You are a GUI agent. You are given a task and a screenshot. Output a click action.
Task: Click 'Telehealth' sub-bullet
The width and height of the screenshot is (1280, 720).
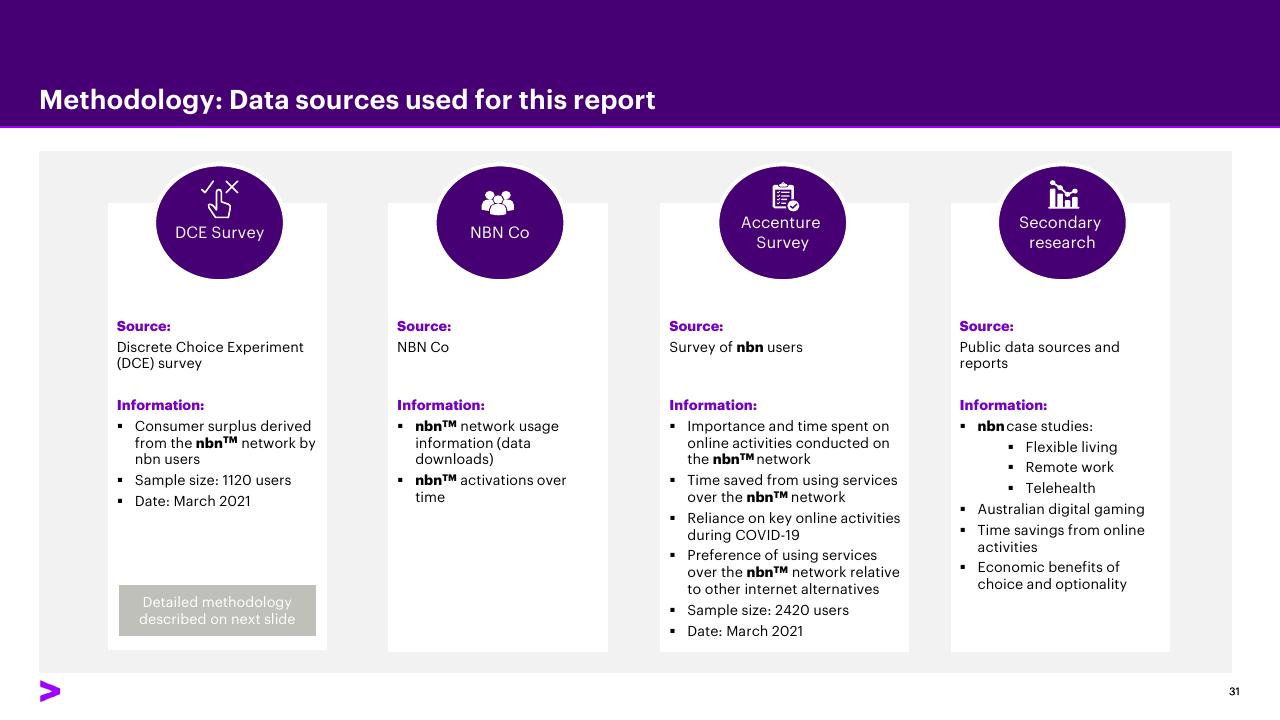point(1060,488)
